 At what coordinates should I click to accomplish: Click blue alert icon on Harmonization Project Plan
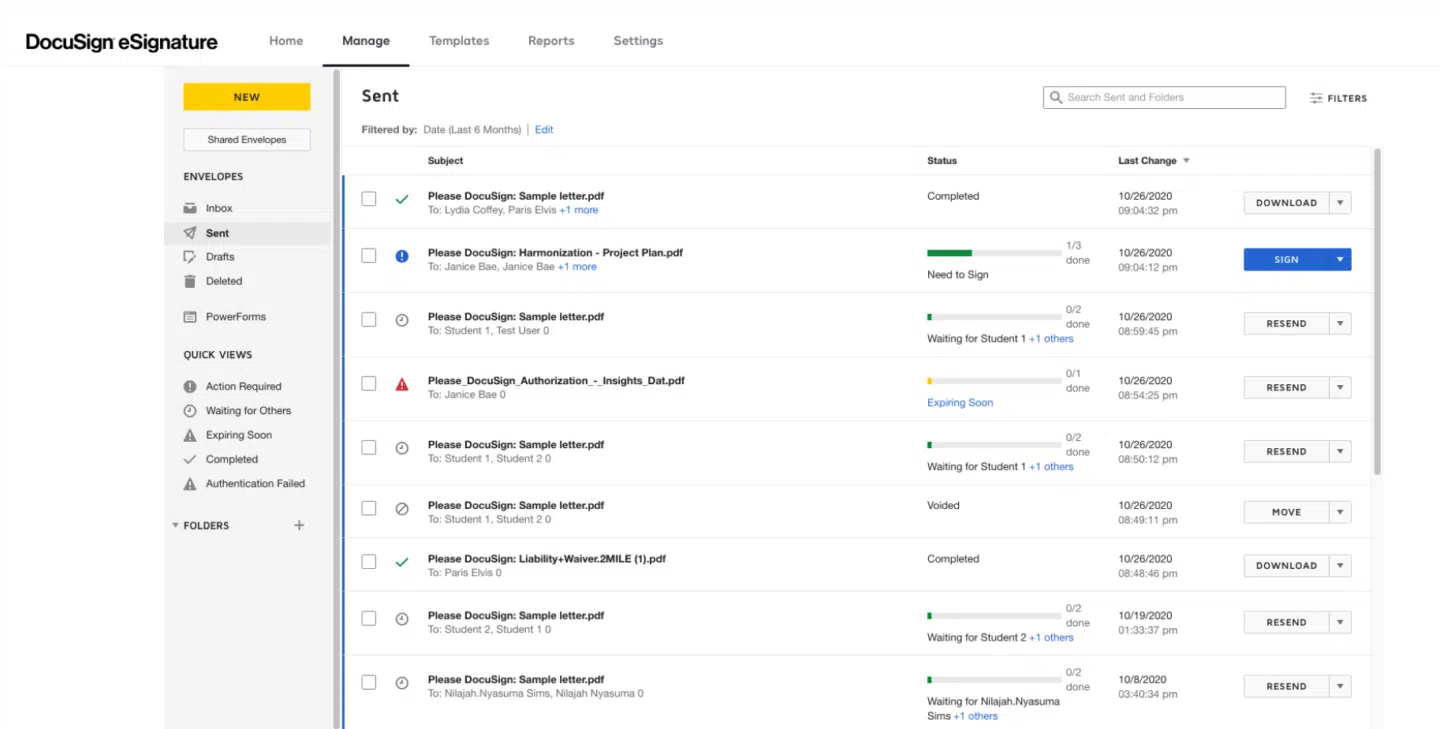[402, 256]
